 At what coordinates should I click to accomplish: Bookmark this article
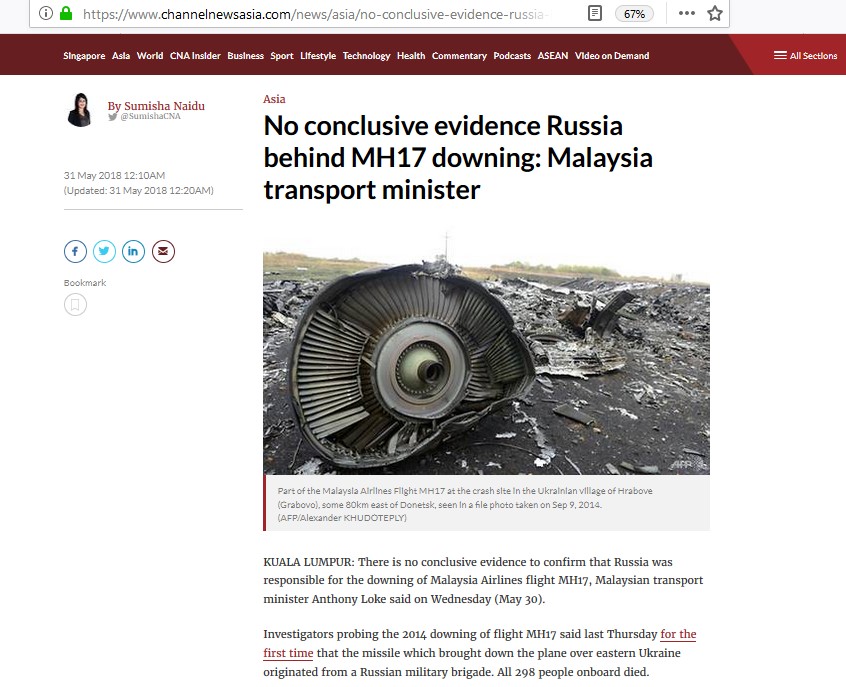point(75,305)
